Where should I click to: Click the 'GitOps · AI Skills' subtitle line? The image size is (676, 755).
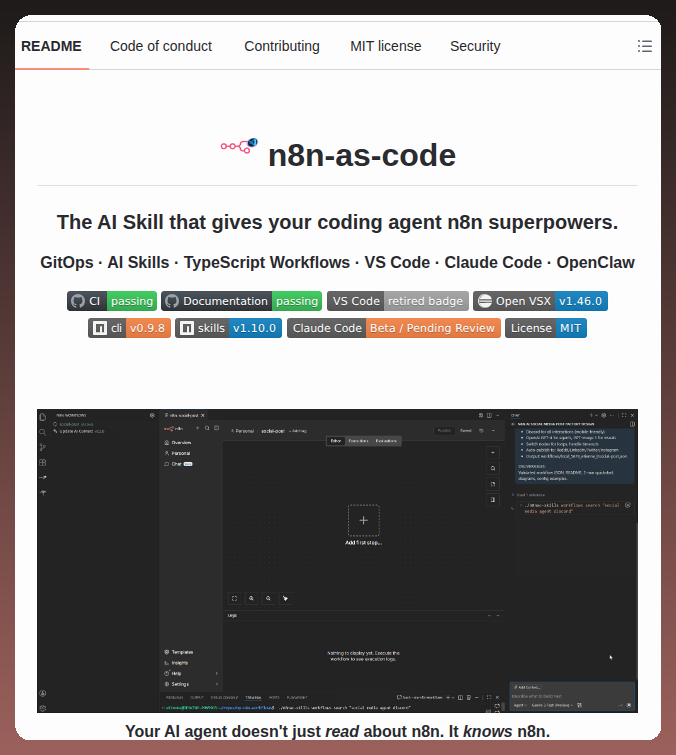point(338,262)
